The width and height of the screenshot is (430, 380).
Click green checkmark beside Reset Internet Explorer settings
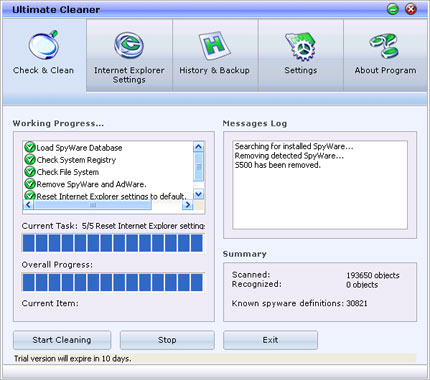coord(30,195)
